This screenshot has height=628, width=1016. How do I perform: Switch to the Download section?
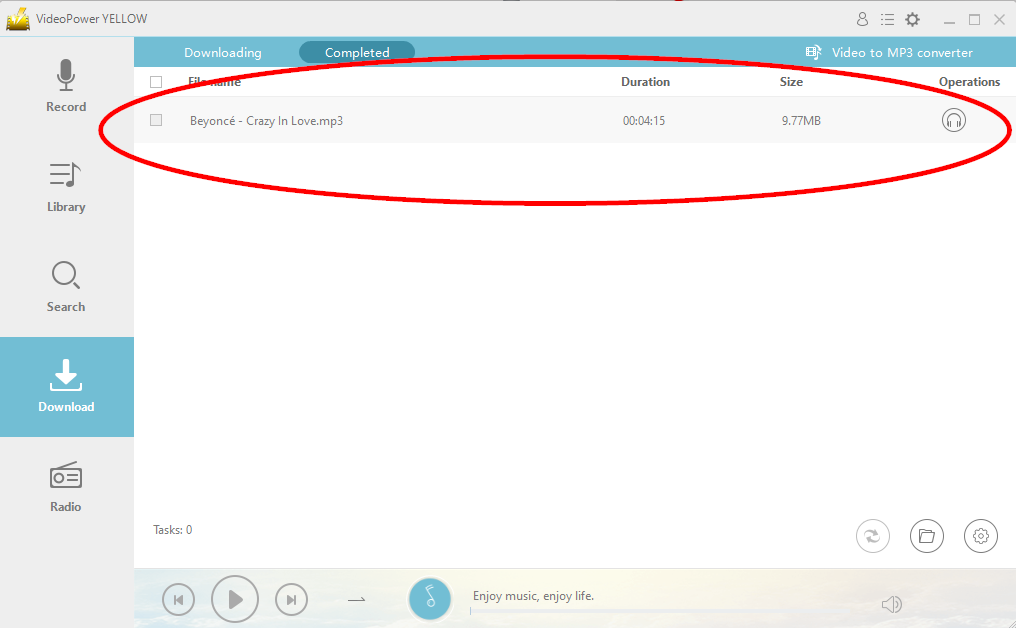click(x=66, y=387)
